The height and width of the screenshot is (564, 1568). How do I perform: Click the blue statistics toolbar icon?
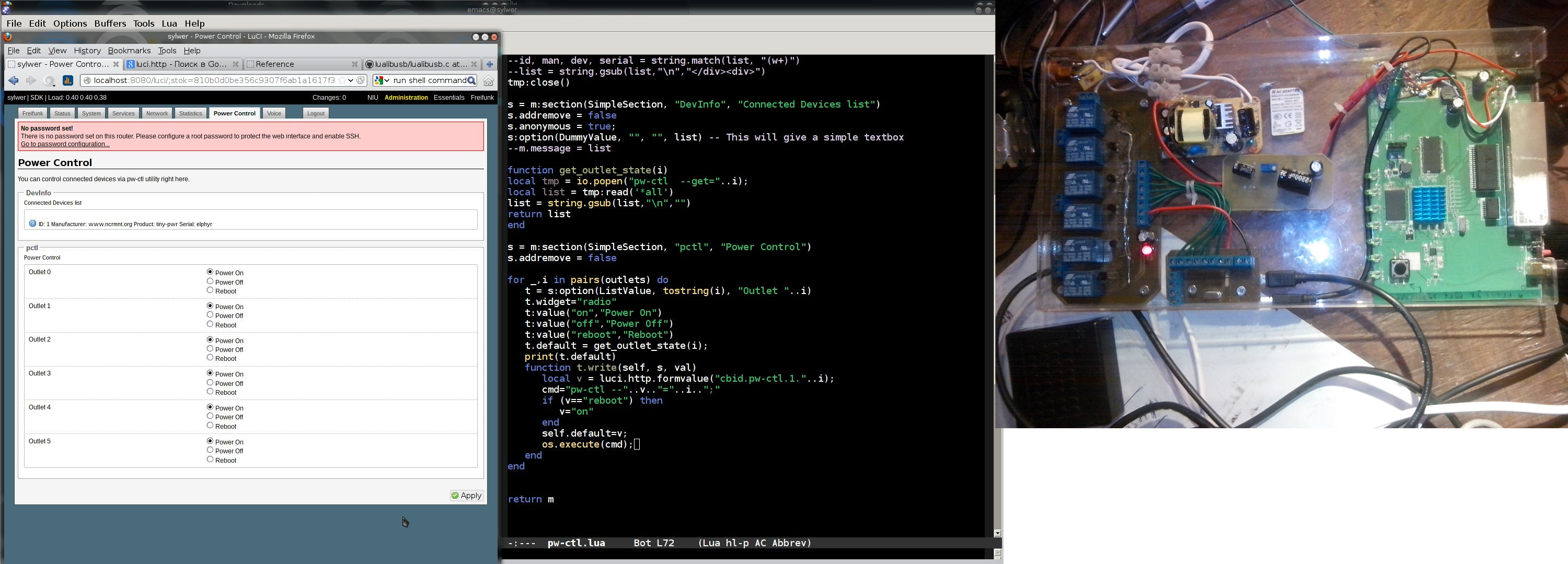68,80
